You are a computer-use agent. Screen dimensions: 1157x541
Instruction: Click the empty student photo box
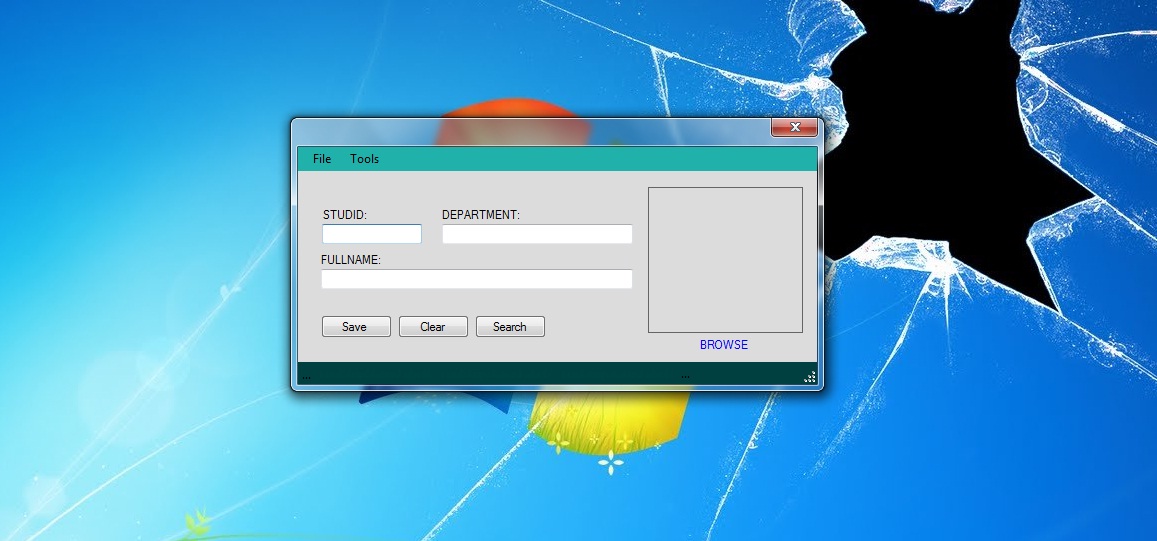[x=725, y=260]
